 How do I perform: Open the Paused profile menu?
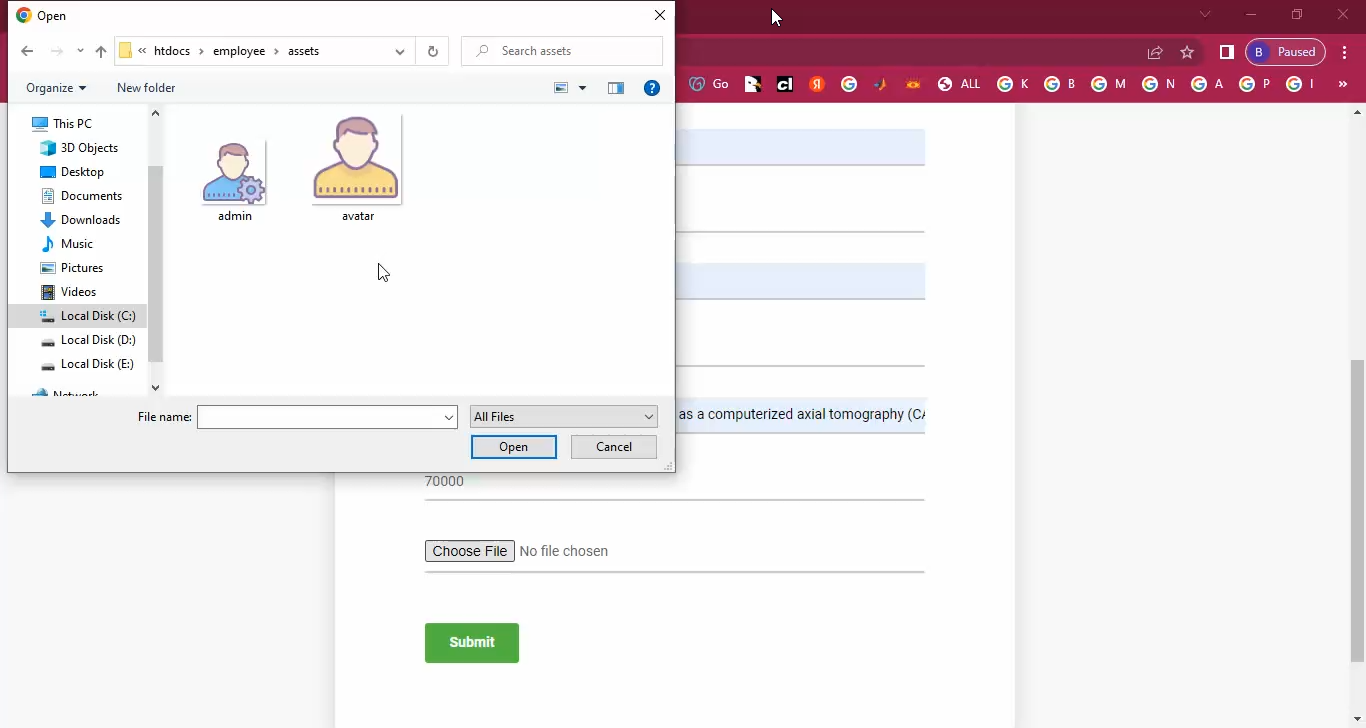point(1286,52)
